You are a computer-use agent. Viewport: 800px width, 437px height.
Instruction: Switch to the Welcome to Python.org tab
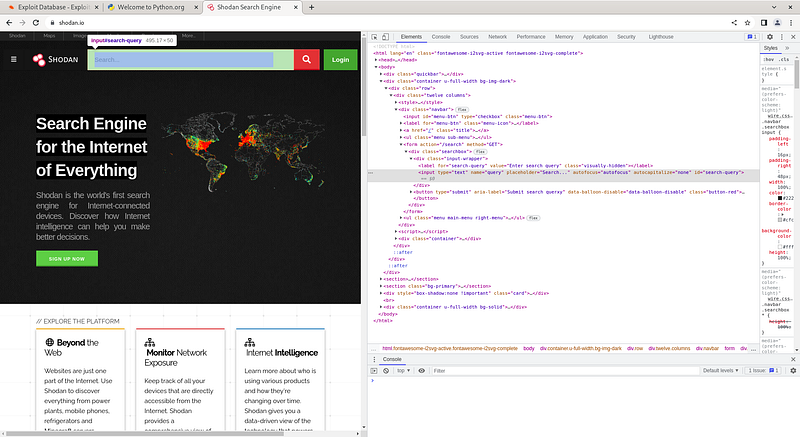pyautogui.click(x=151, y=7)
